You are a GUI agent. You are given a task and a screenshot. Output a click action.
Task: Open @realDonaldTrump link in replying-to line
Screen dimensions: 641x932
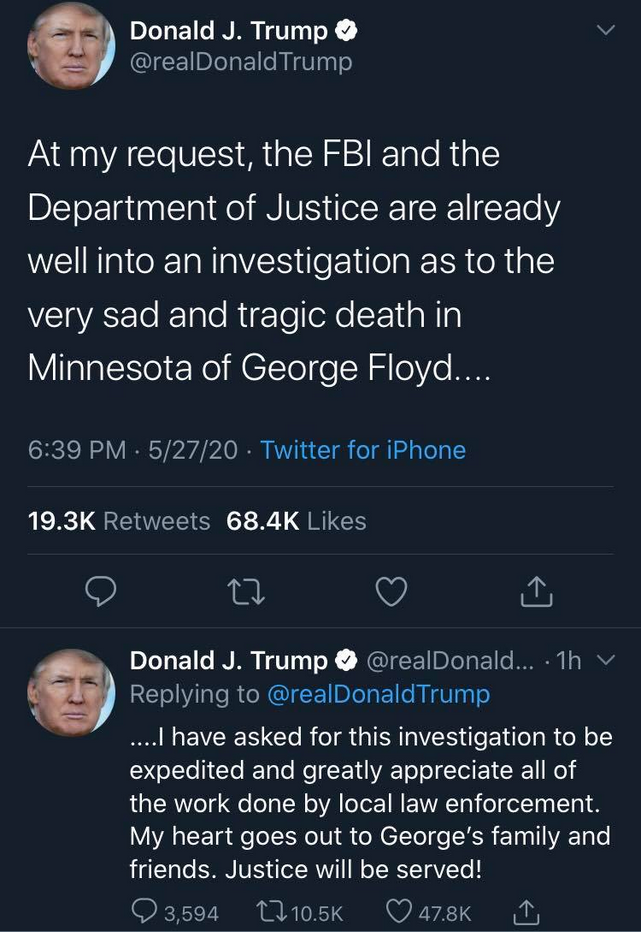coord(379,694)
